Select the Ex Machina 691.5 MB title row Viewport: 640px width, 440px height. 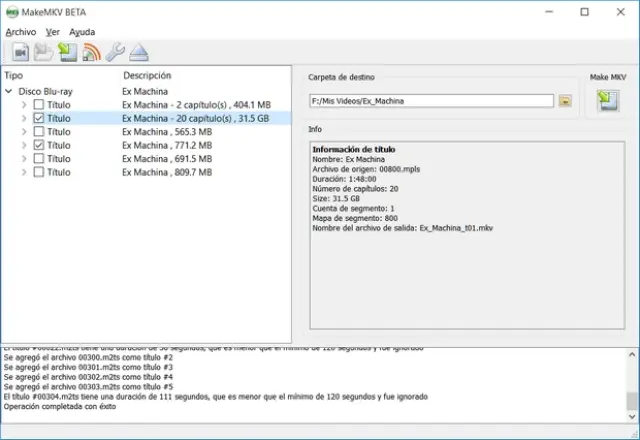(x=166, y=159)
